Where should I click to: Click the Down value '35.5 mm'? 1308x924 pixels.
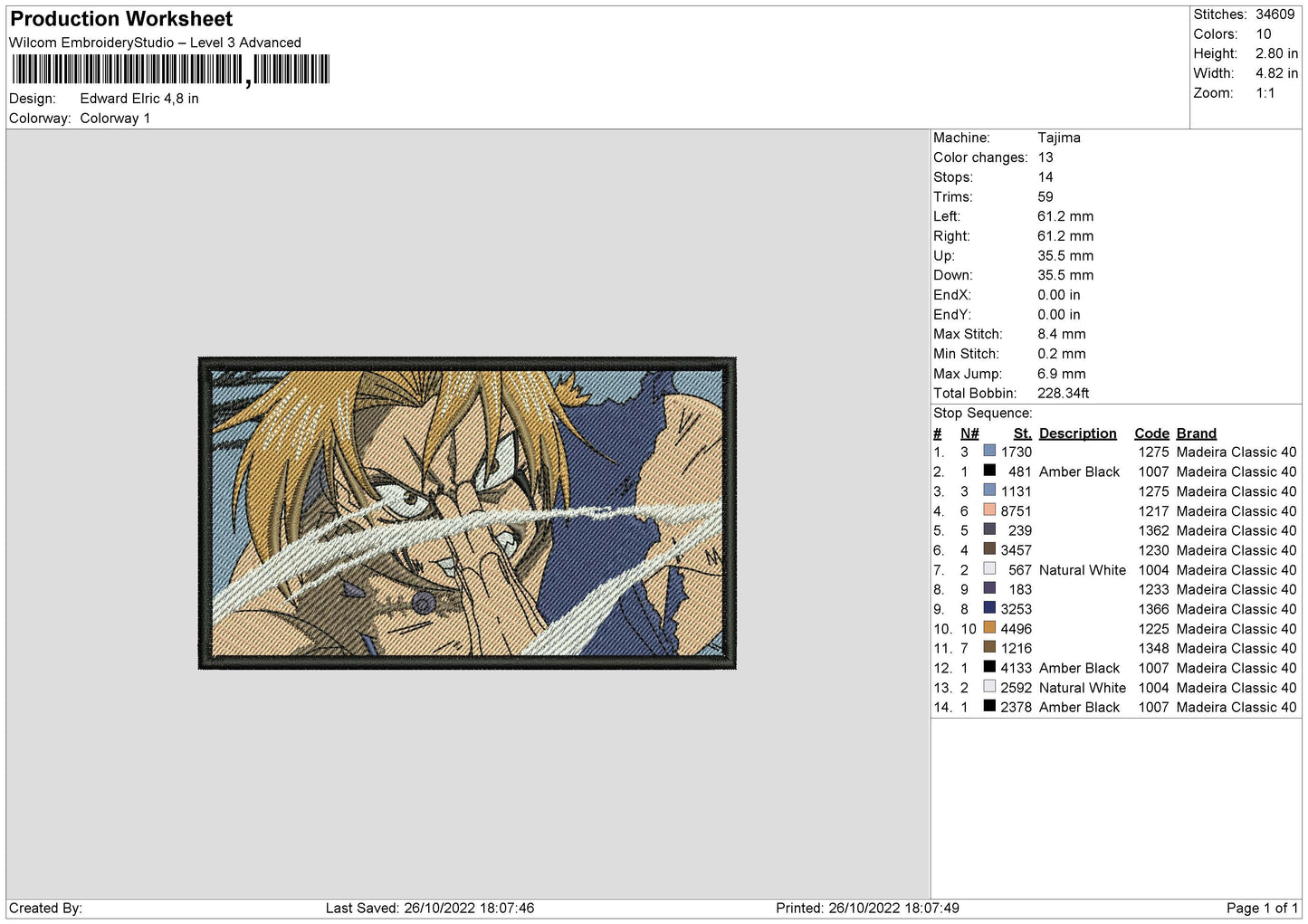click(1065, 275)
